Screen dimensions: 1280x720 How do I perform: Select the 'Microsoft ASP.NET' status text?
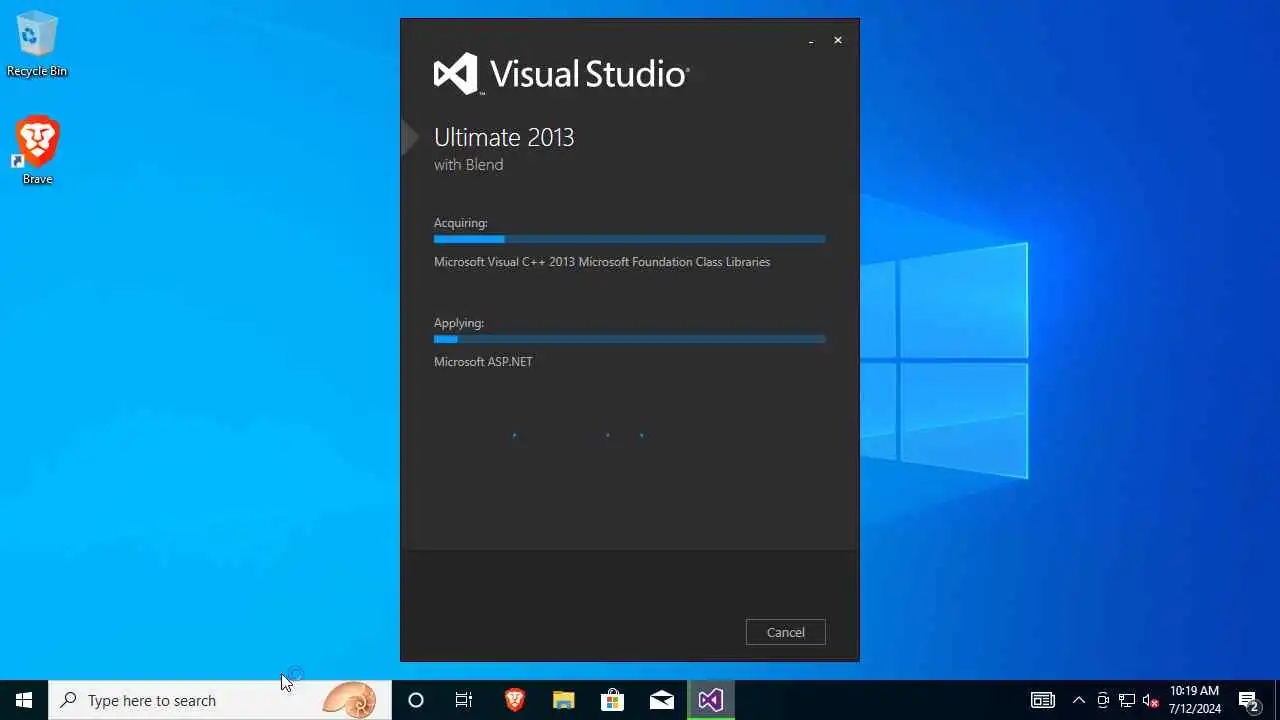[x=483, y=362]
